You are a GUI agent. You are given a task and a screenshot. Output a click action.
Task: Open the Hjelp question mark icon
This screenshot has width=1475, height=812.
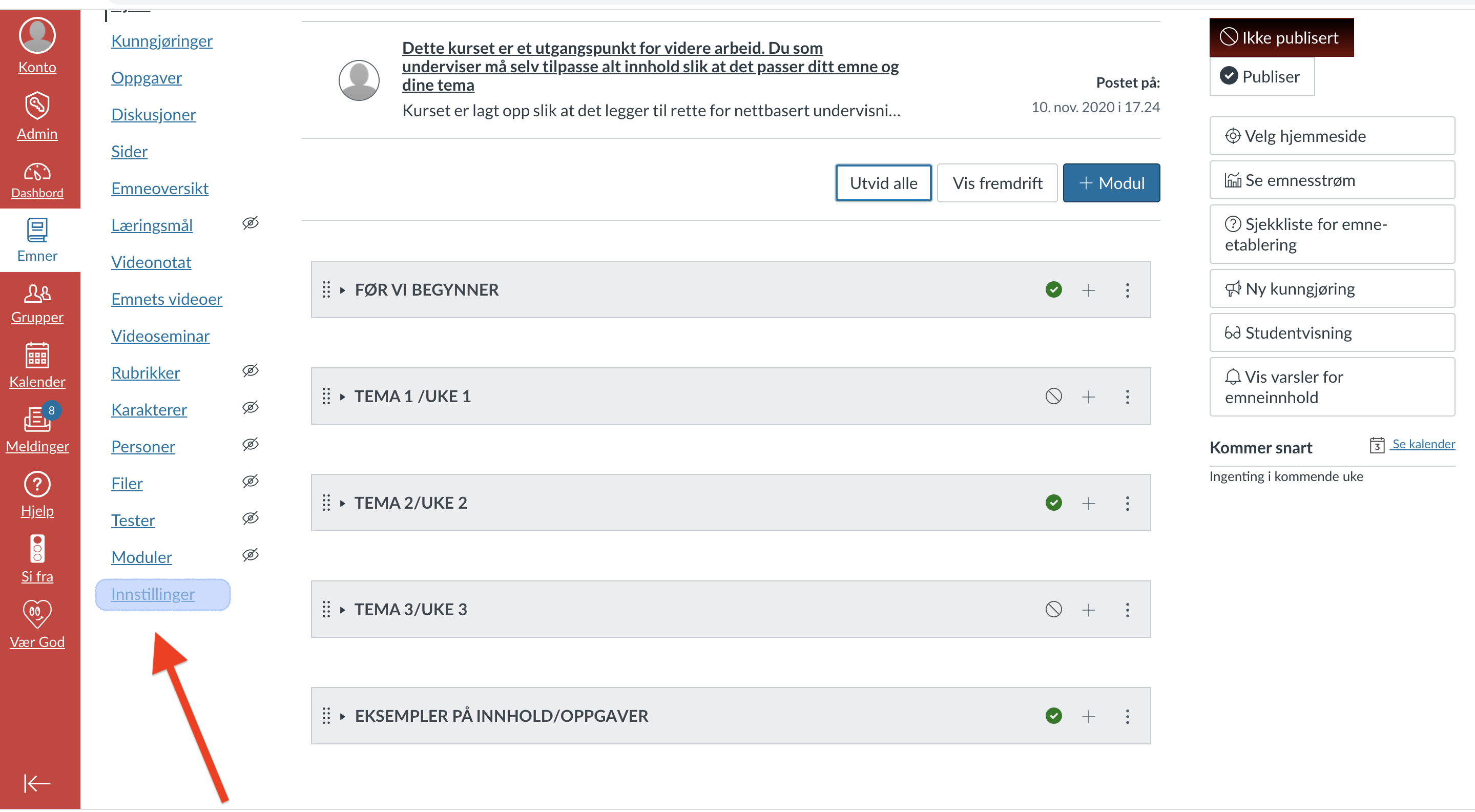pos(37,485)
